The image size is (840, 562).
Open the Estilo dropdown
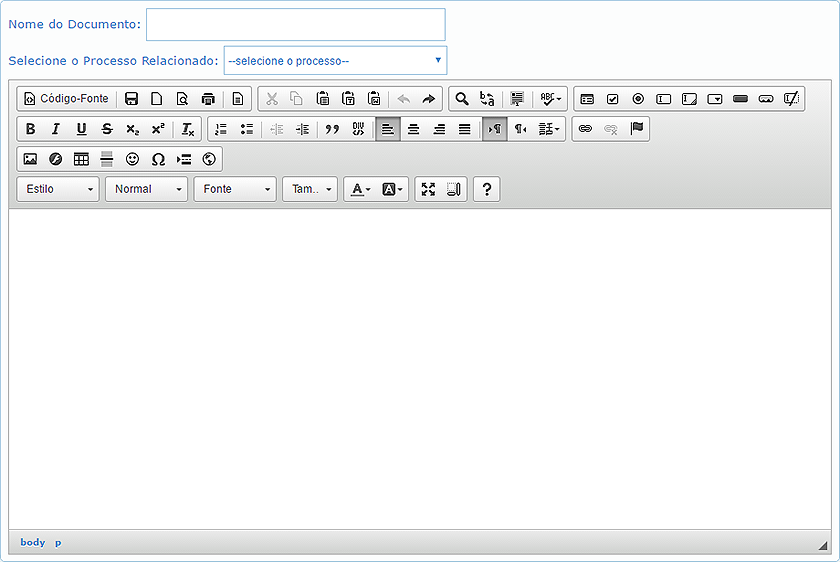(58, 189)
